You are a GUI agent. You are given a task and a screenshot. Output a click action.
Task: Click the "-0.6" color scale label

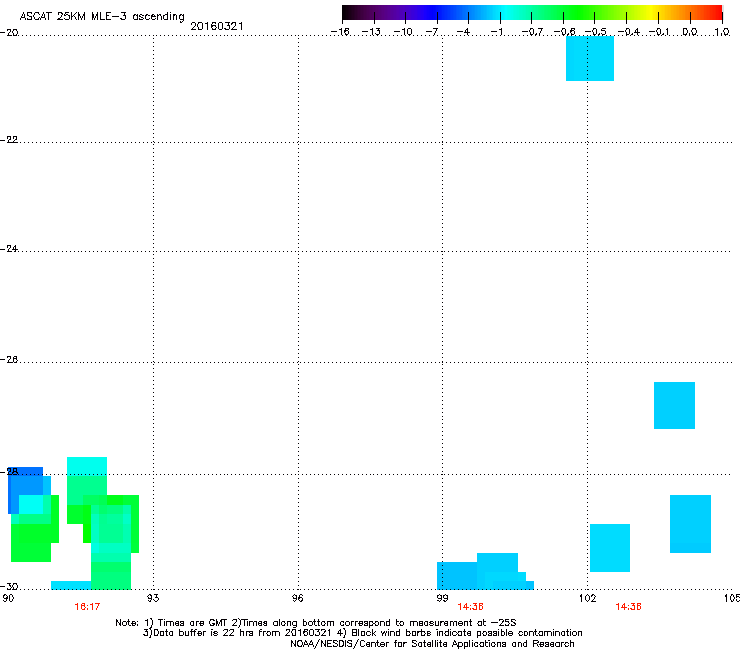tap(564, 32)
